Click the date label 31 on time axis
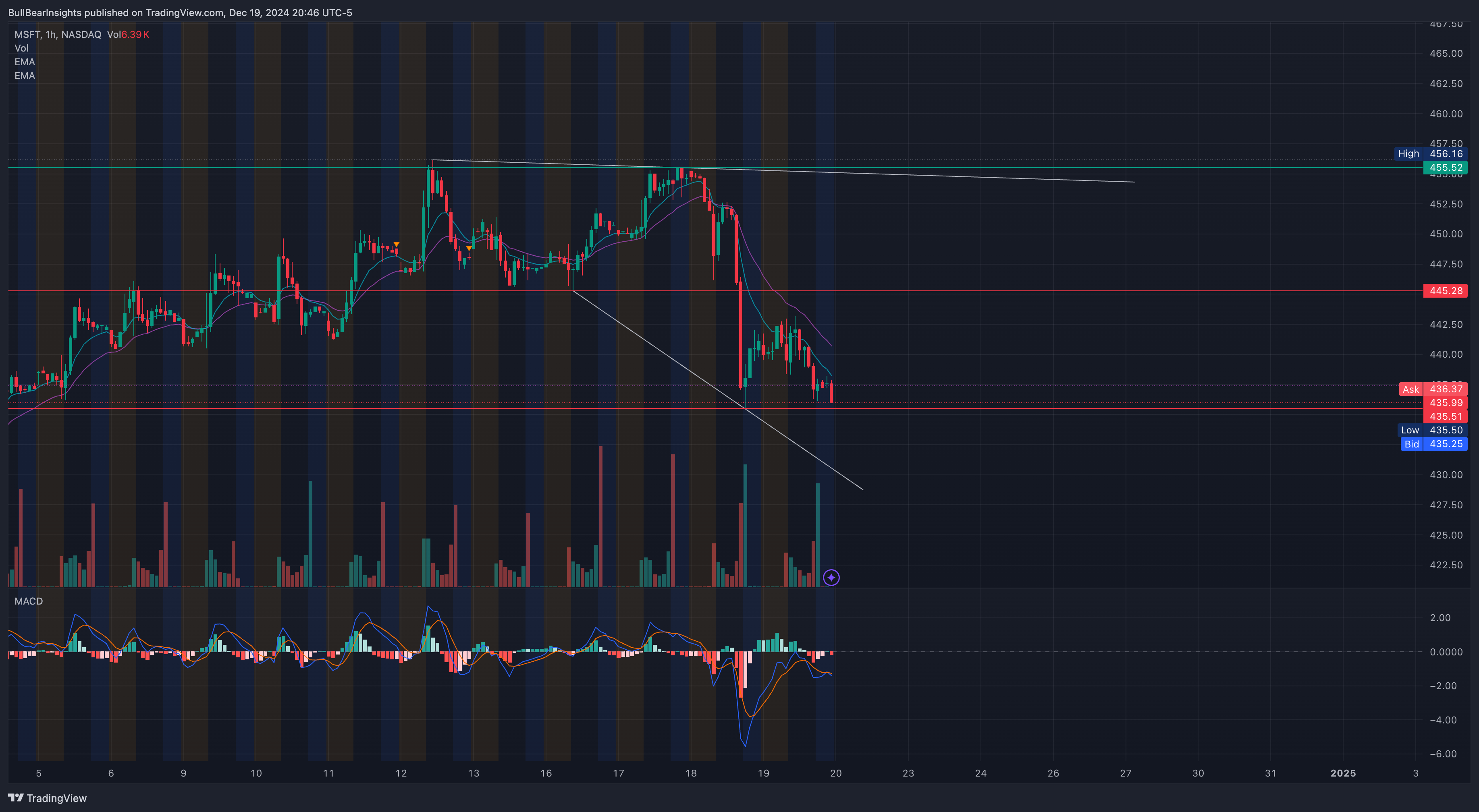1479x812 pixels. (x=1271, y=773)
